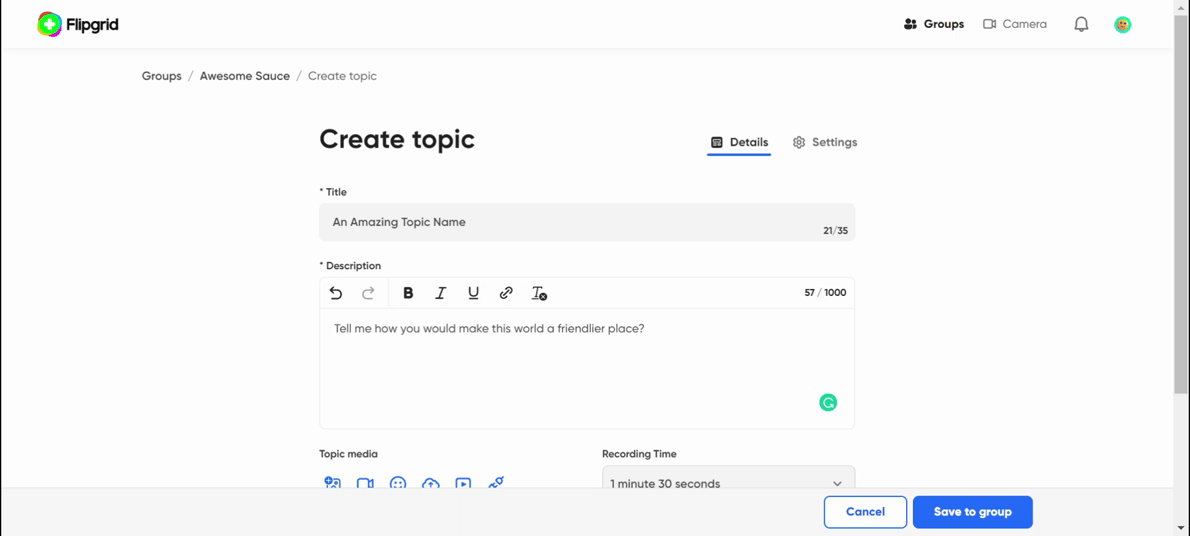Open Groups in the top navigation

click(x=934, y=24)
